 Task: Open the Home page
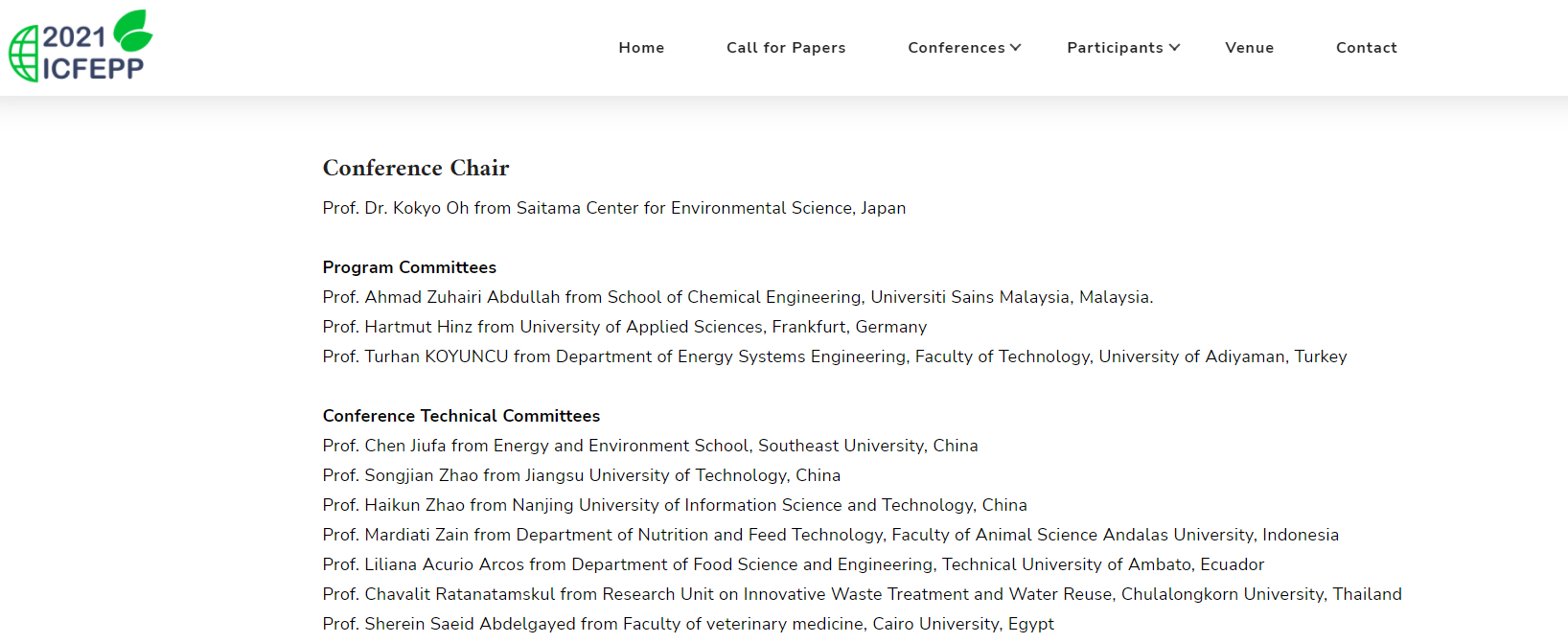(x=641, y=48)
